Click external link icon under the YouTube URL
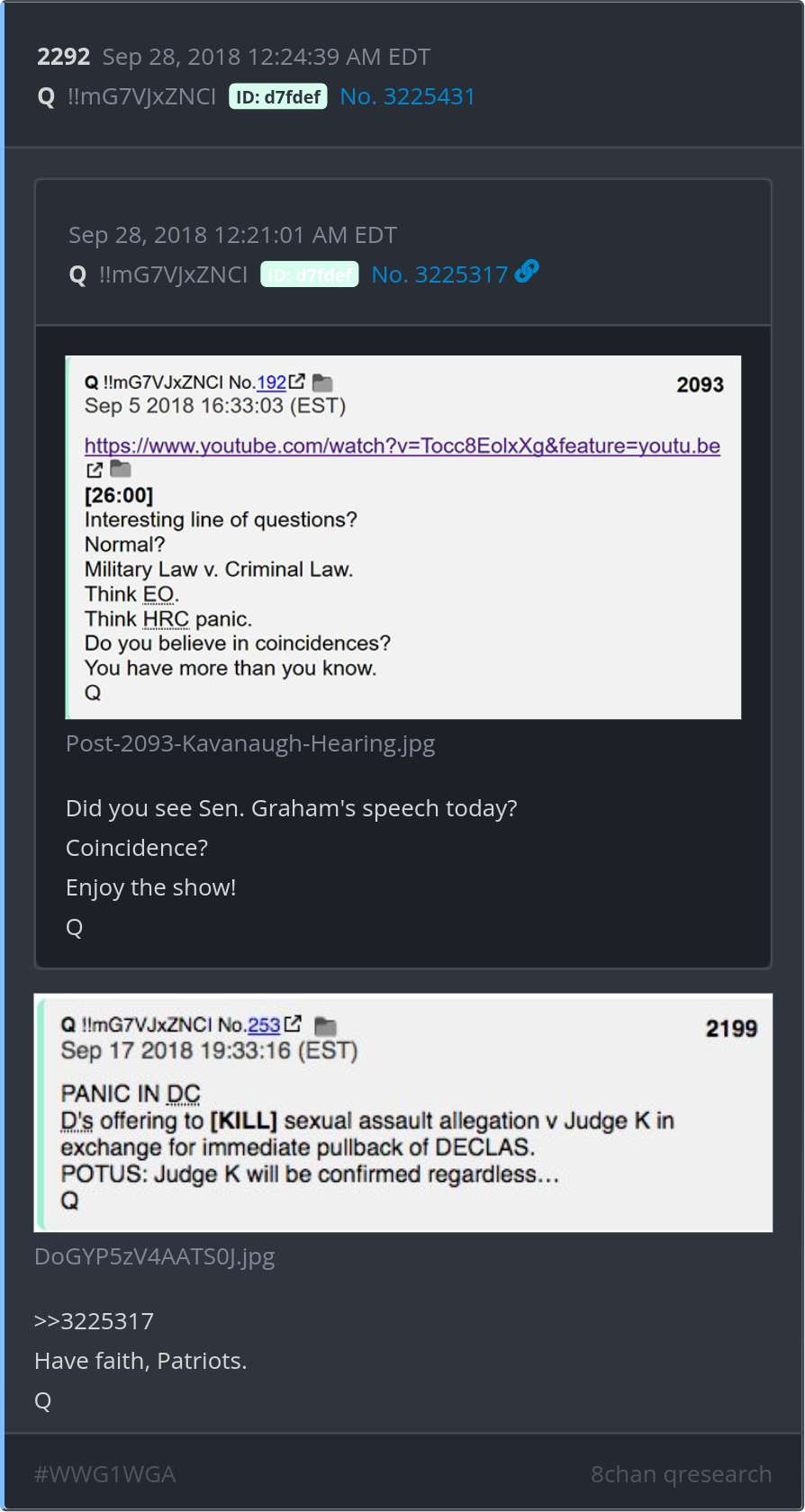This screenshot has height=1512, width=805. (94, 470)
